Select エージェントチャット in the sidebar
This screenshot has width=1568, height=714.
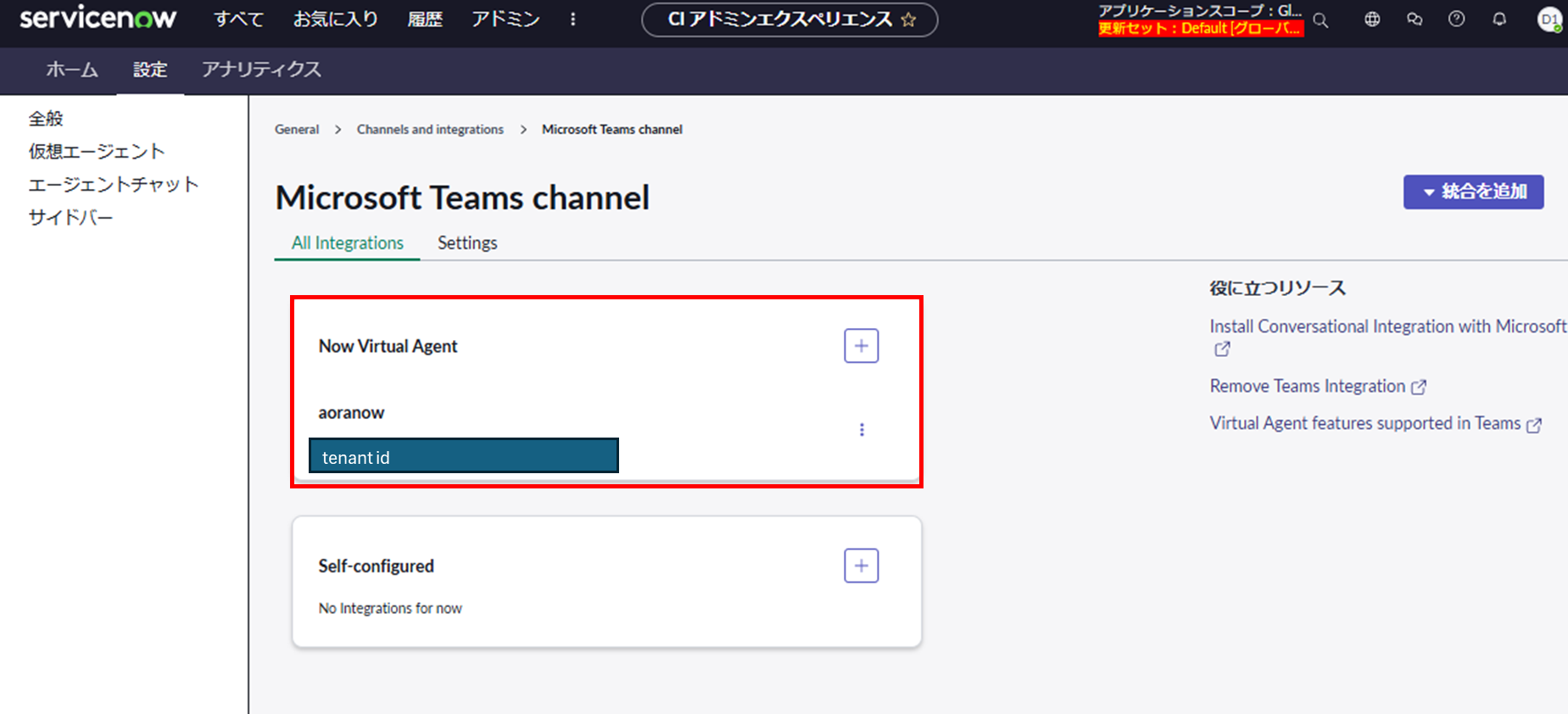click(114, 184)
